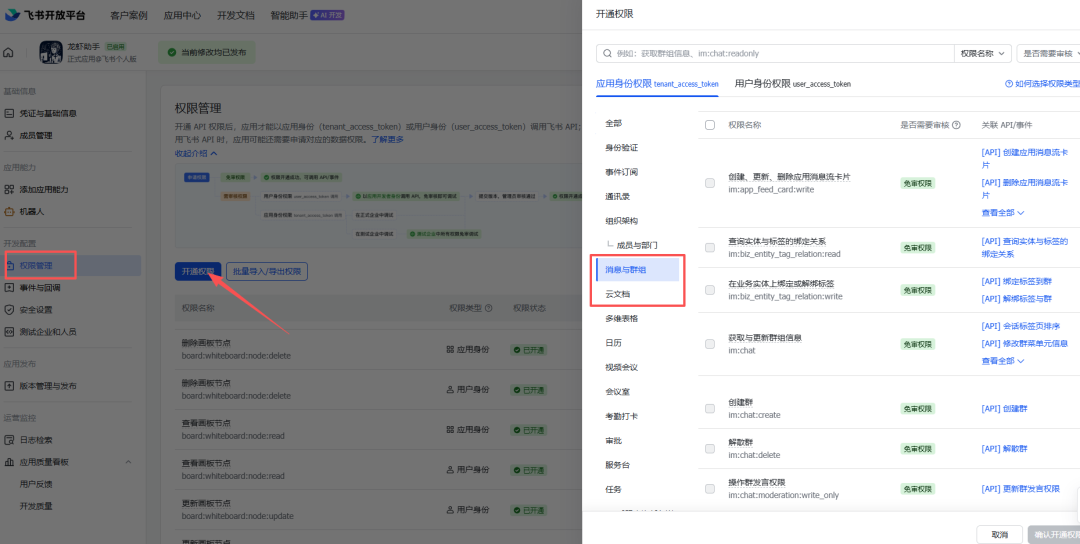Collapse the 应用质量看板 sidebar section
Image resolution: width=1080 pixels, height=544 pixels.
tap(128, 462)
